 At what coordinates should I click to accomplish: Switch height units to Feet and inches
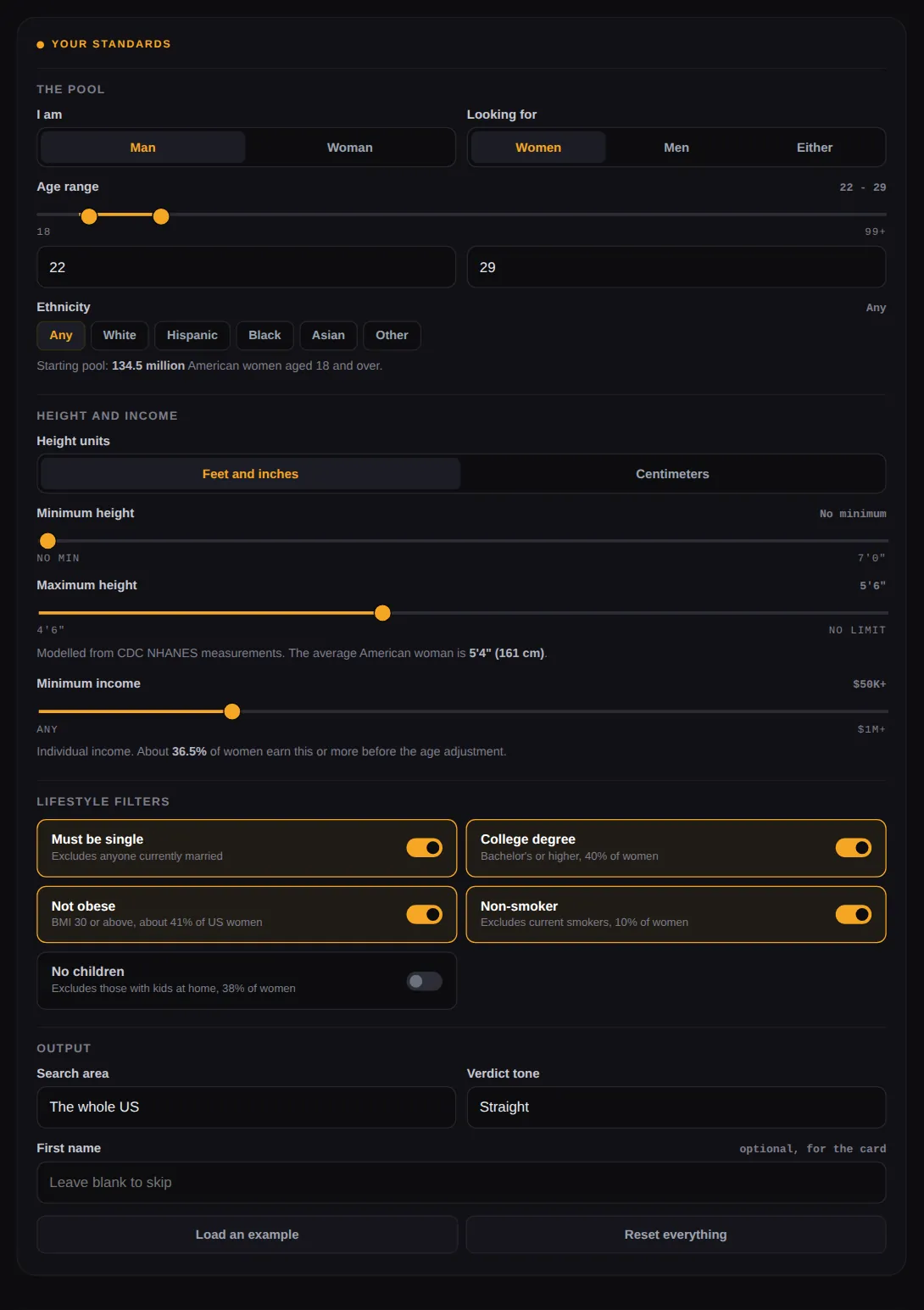point(250,474)
